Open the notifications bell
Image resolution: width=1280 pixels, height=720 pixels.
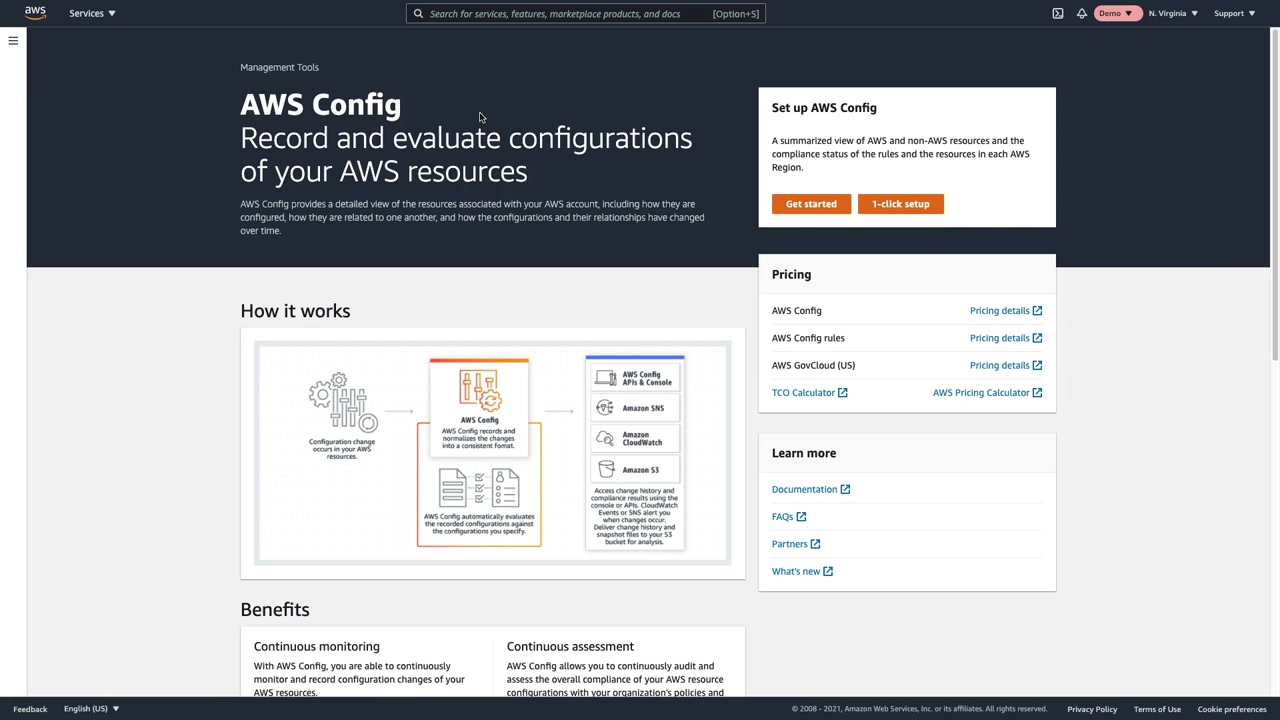point(1082,13)
